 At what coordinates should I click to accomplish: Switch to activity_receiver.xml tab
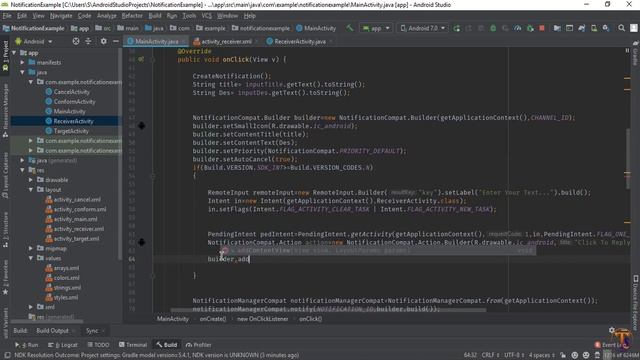point(226,41)
